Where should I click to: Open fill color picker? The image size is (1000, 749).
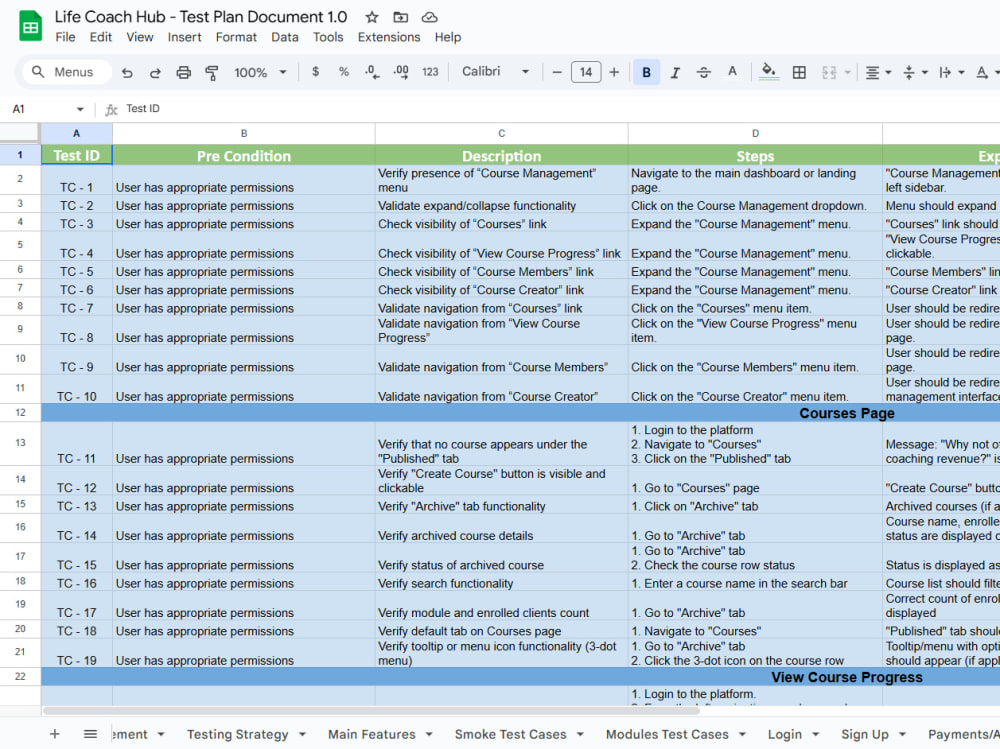click(769, 71)
